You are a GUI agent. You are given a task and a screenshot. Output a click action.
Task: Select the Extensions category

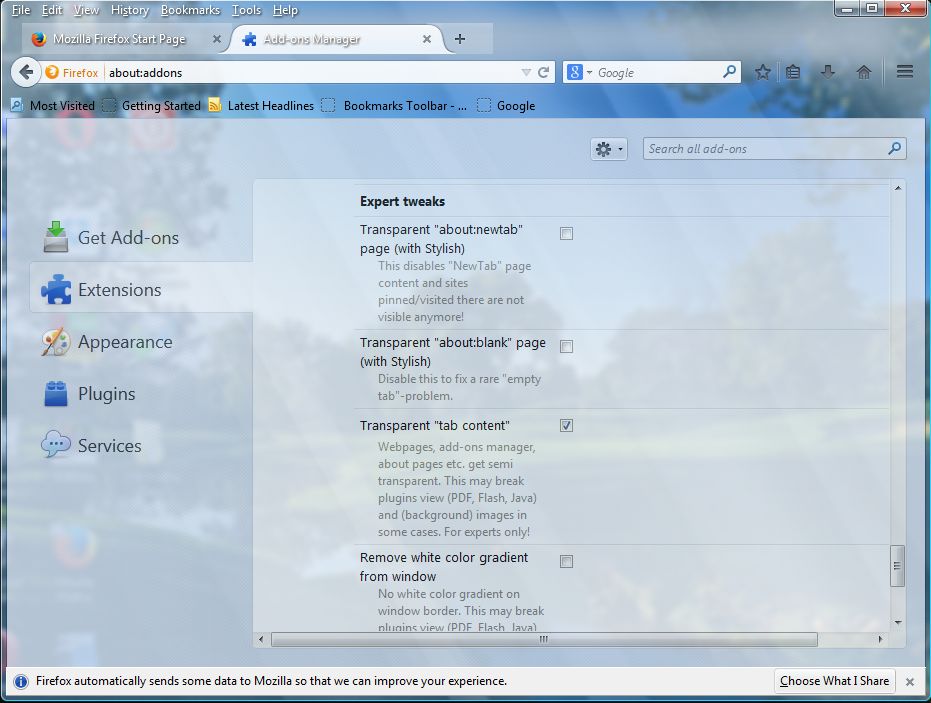pos(141,290)
